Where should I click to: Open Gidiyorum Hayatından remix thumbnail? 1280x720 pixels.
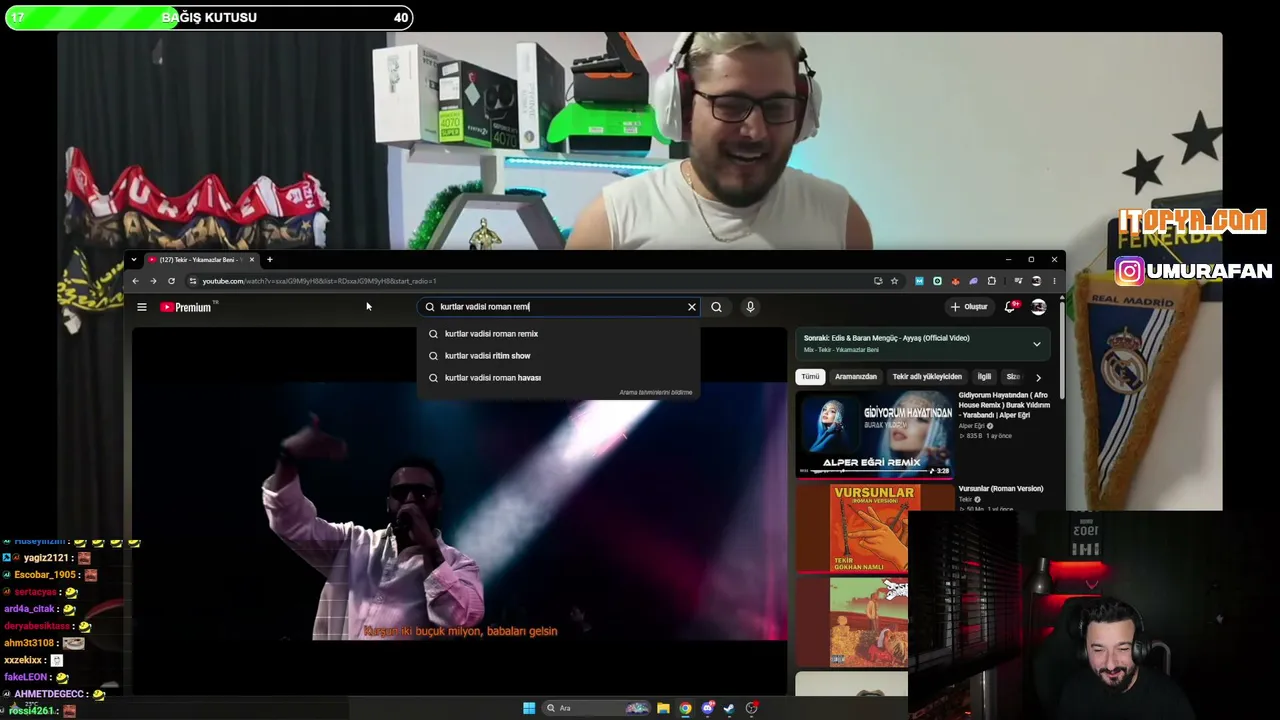tap(874, 435)
